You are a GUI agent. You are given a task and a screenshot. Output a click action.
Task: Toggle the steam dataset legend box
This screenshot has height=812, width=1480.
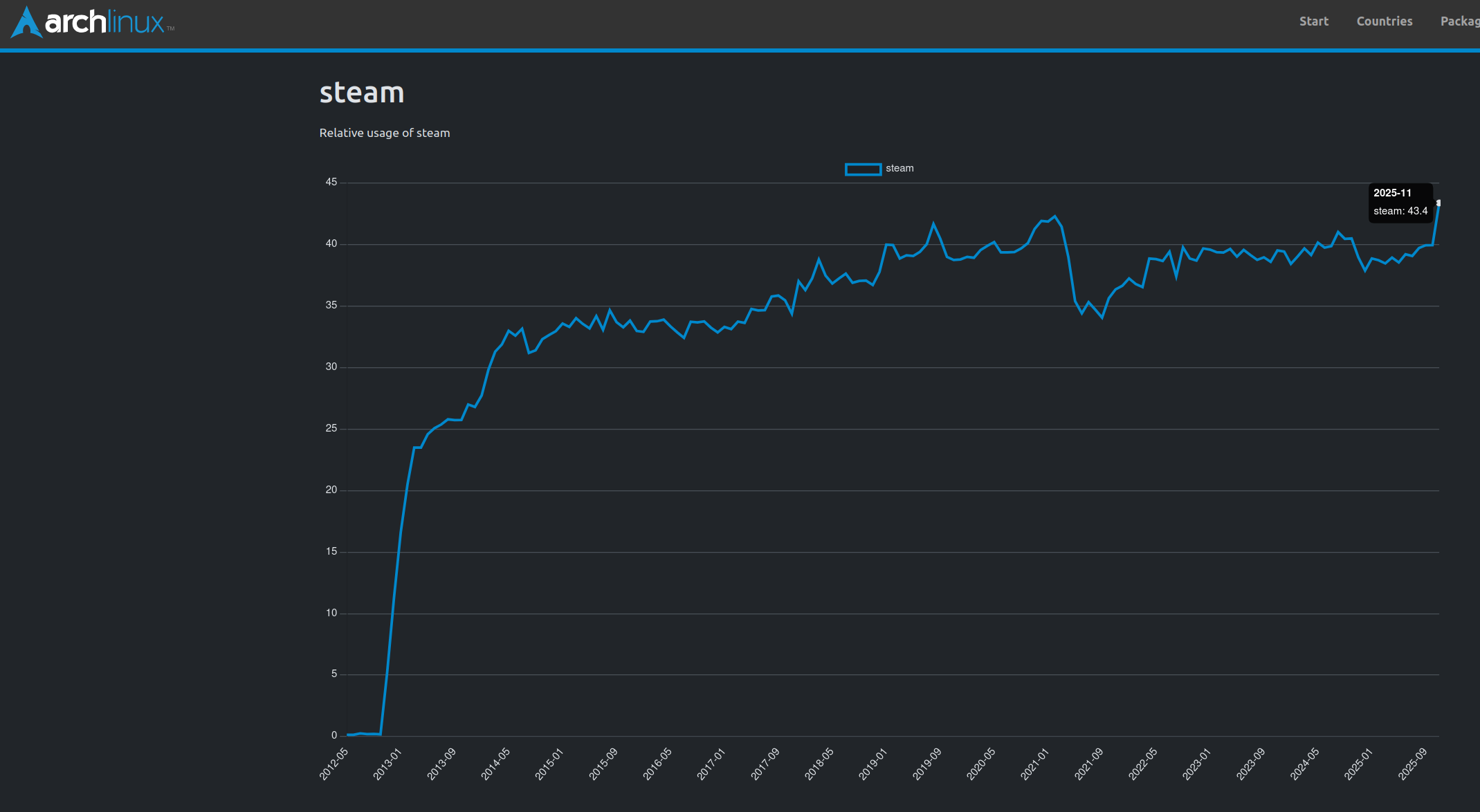click(863, 169)
